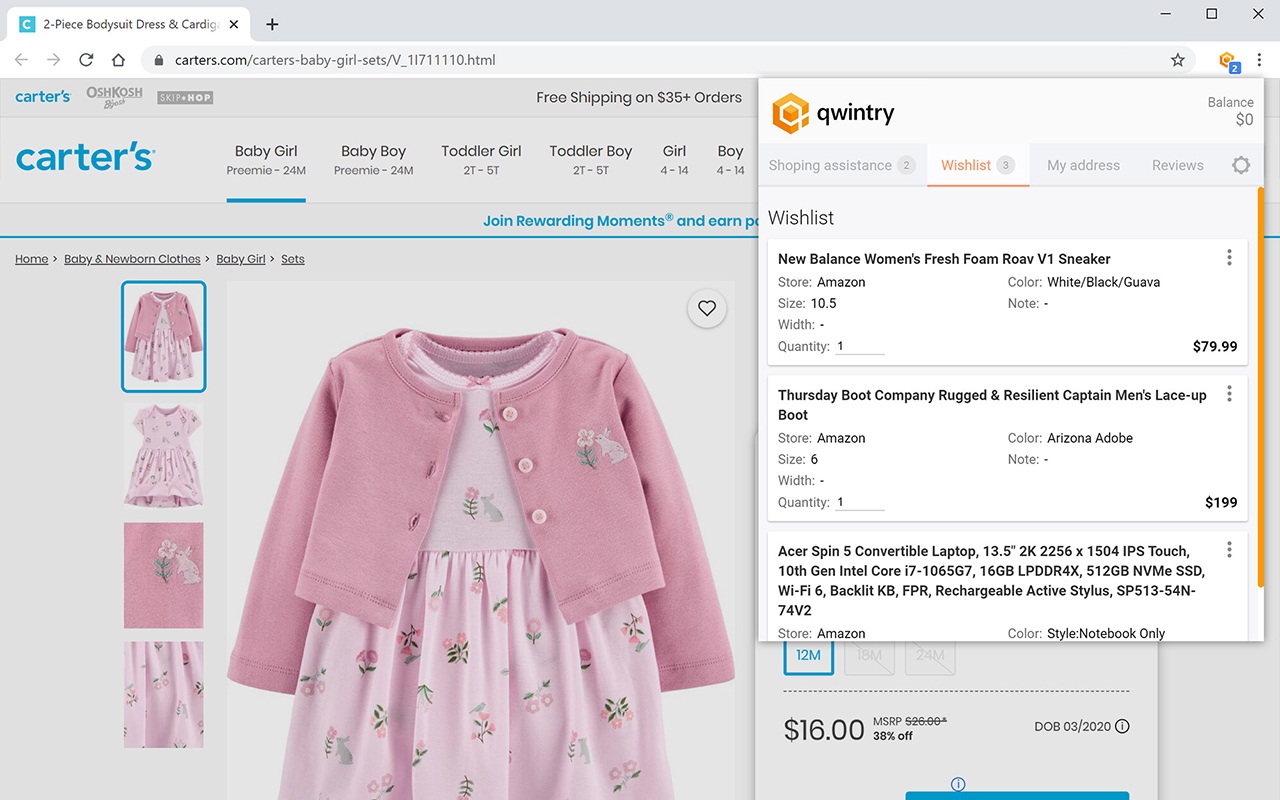Screen dimensions: 1280x800
Task: Open options menu for New Balance sneaker
Action: (x=1229, y=258)
